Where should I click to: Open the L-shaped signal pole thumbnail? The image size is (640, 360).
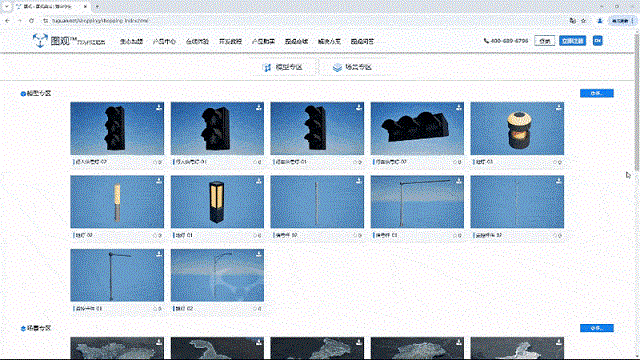417,202
